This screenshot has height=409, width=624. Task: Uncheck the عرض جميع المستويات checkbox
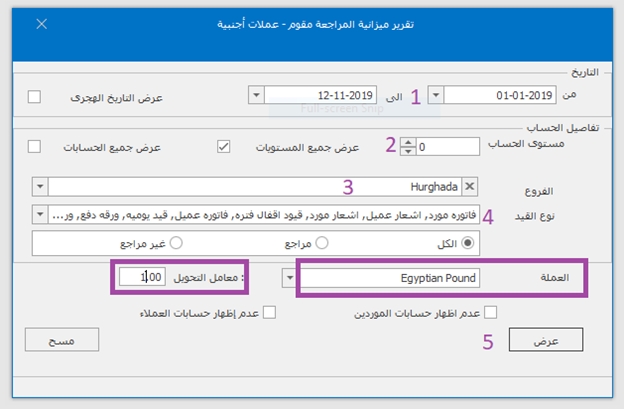[x=223, y=146]
